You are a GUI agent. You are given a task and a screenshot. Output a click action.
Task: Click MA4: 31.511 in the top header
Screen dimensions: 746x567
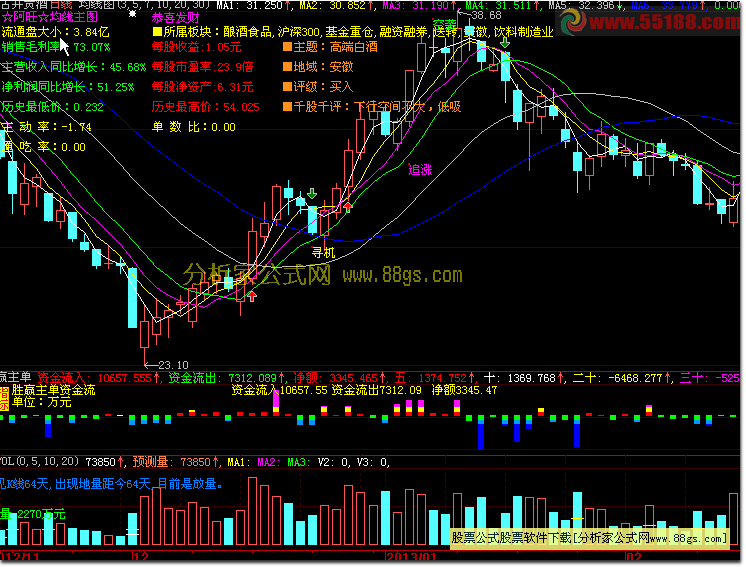(x=502, y=5)
